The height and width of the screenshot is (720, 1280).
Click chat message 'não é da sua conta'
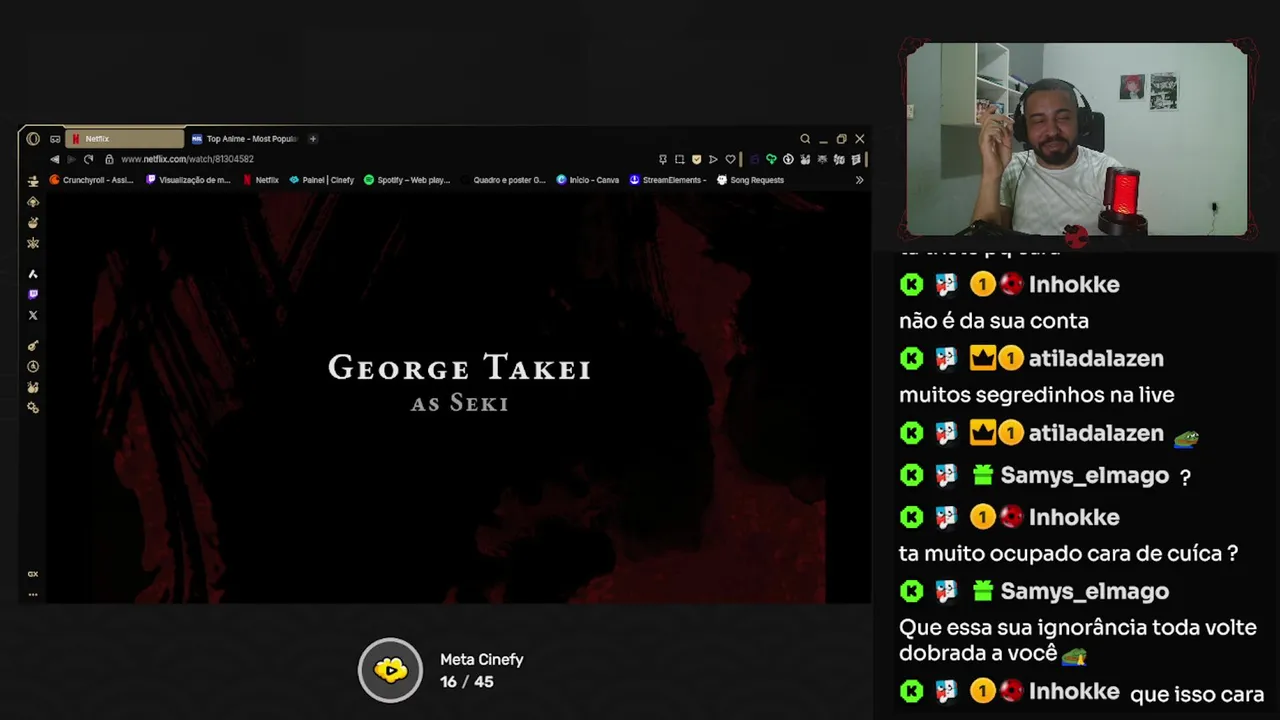pyautogui.click(x=994, y=321)
